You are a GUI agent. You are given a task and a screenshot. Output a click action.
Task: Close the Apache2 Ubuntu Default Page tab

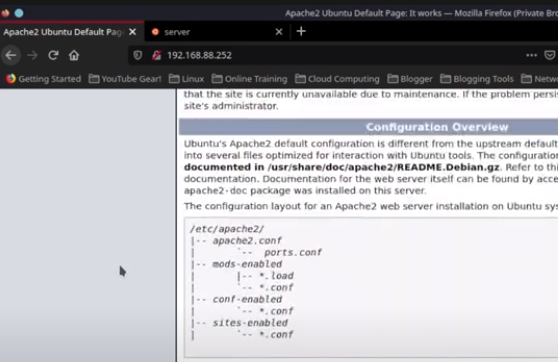[133, 32]
